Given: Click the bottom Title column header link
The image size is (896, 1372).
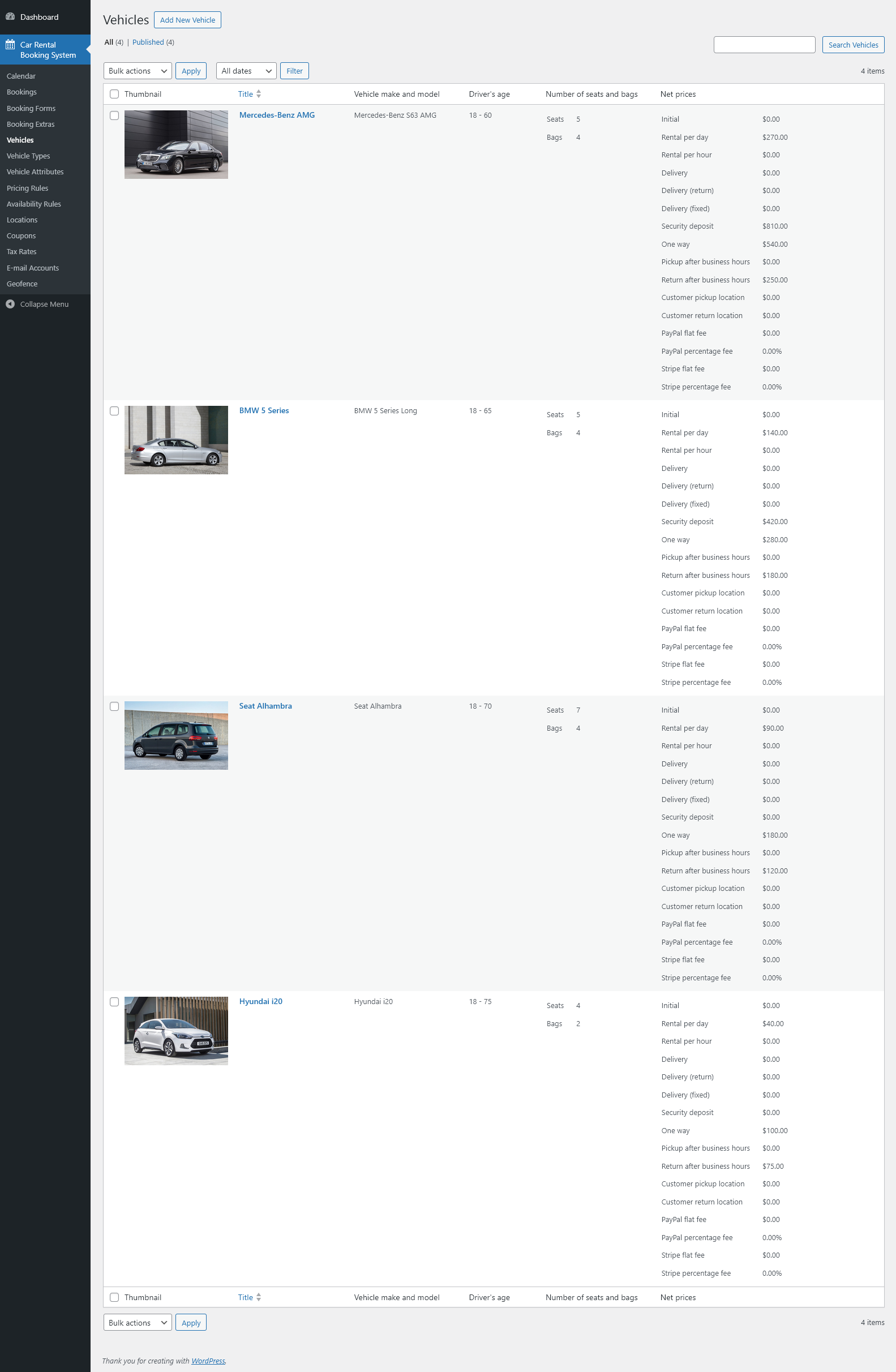Looking at the screenshot, I should coord(246,1297).
